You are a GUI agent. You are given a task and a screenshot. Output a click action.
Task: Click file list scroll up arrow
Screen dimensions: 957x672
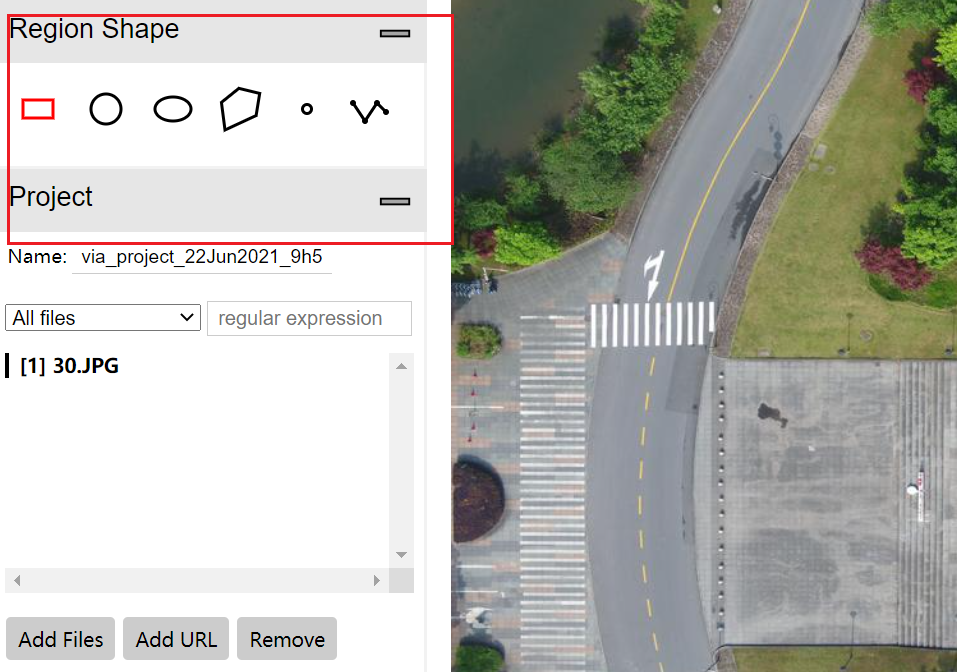402,366
